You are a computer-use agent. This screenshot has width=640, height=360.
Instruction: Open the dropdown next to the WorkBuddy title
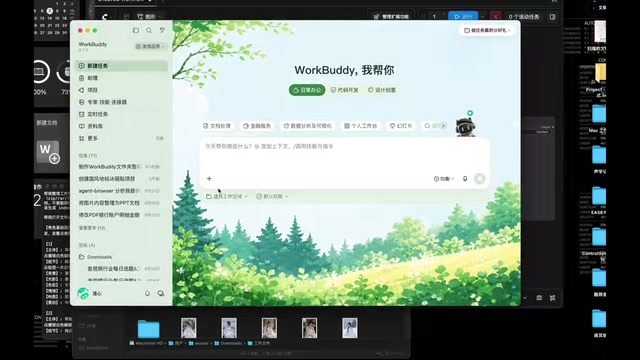click(x=150, y=46)
